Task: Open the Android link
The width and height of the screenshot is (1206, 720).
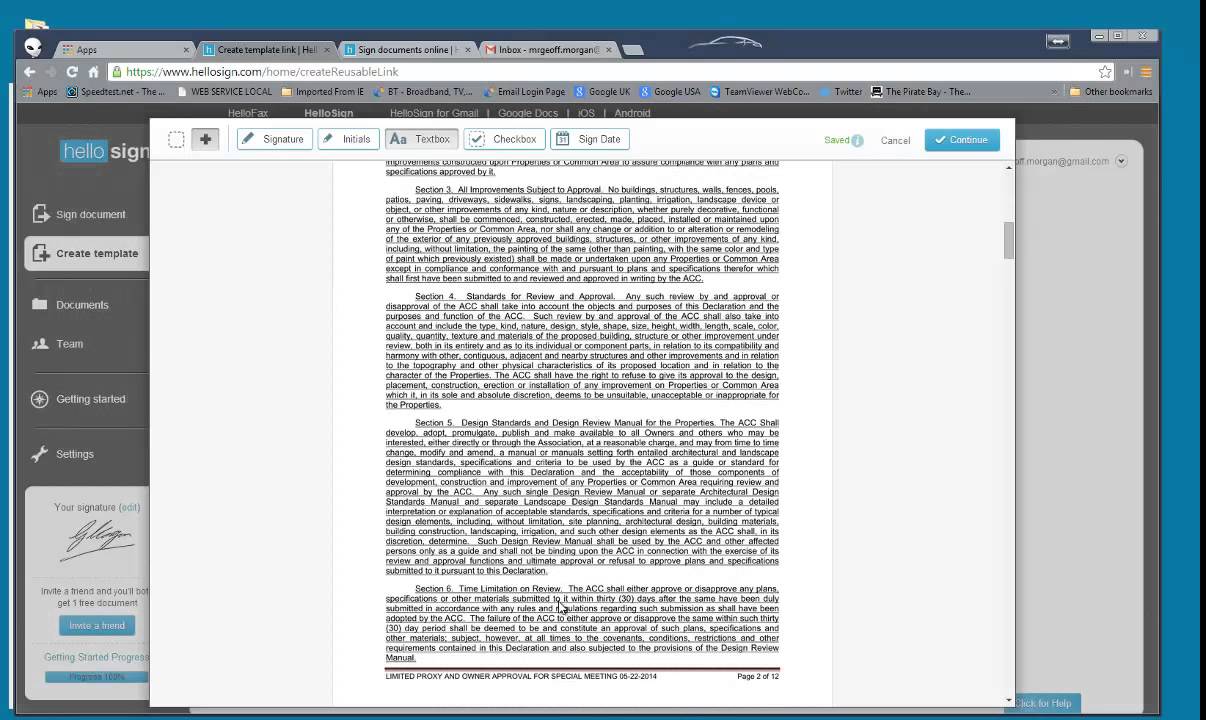Action: point(632,114)
